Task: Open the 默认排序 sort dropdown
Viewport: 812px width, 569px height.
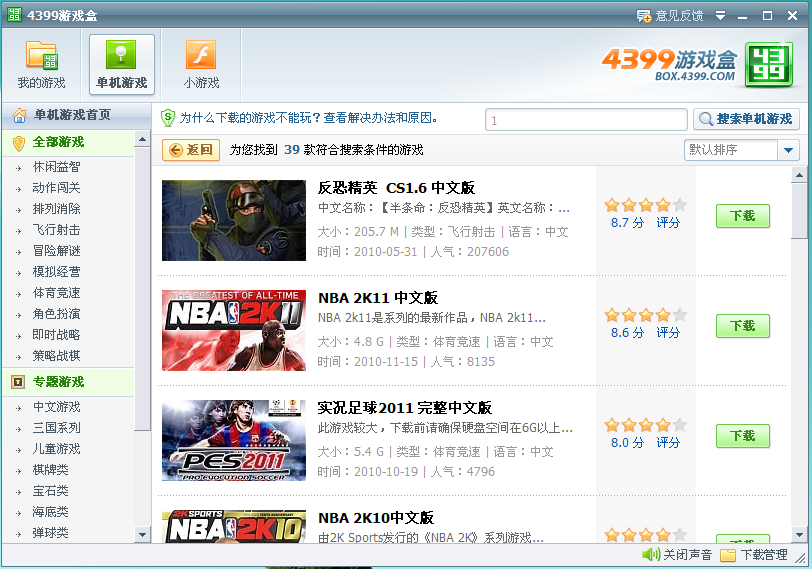Action: coord(742,150)
